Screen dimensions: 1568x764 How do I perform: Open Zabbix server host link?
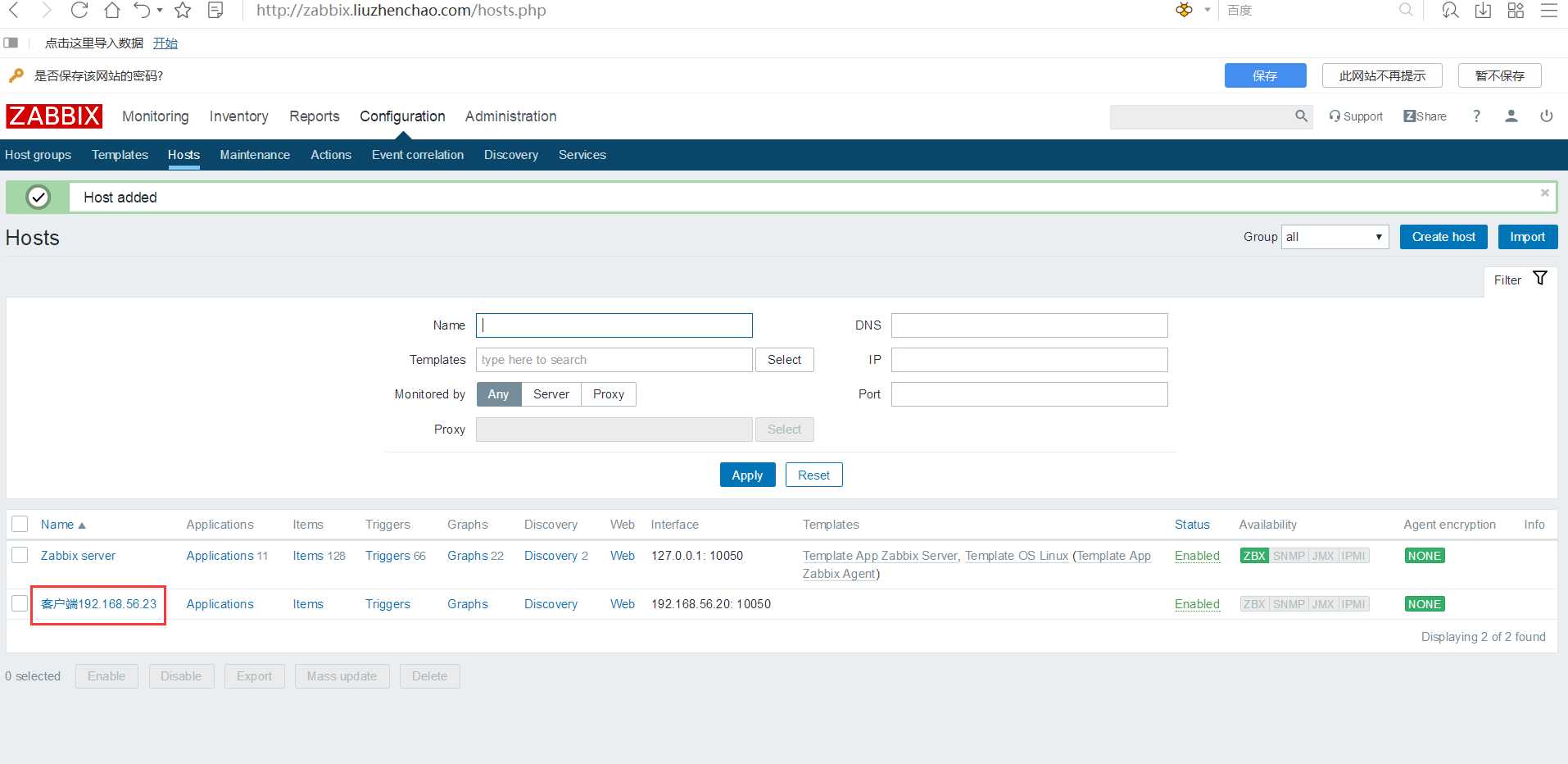pyautogui.click(x=78, y=556)
